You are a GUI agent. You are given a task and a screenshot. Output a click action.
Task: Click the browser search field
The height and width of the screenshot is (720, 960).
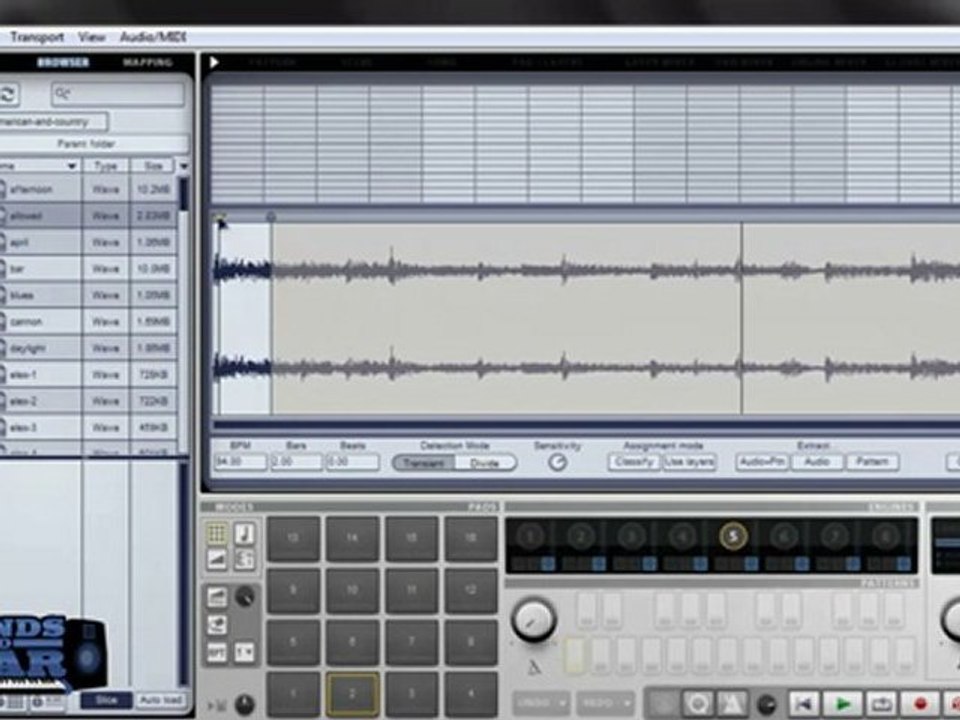coord(118,94)
